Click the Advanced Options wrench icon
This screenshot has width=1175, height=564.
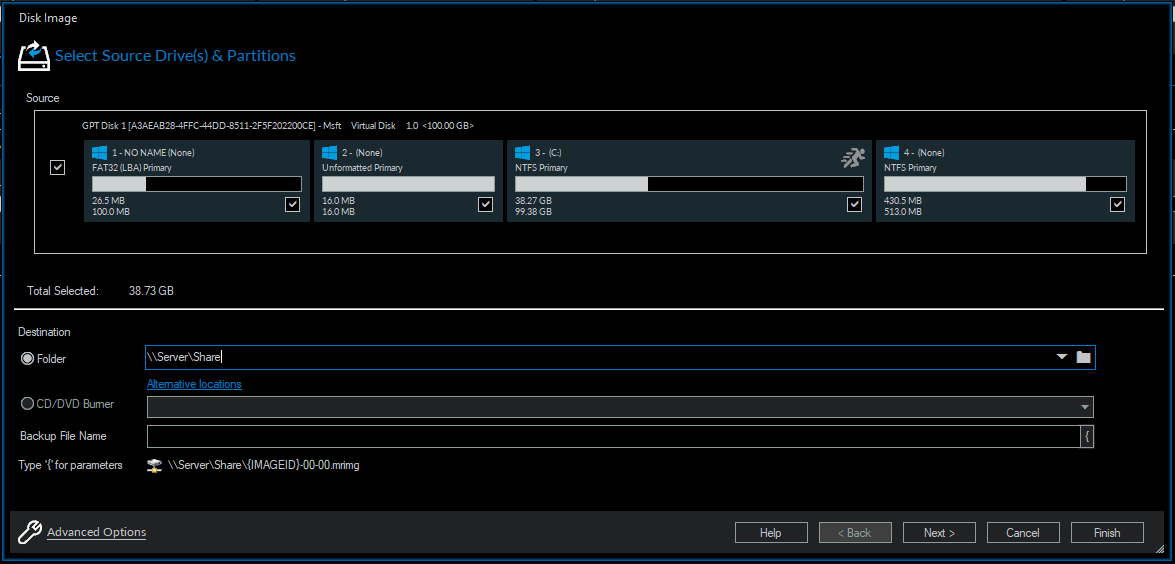[28, 532]
